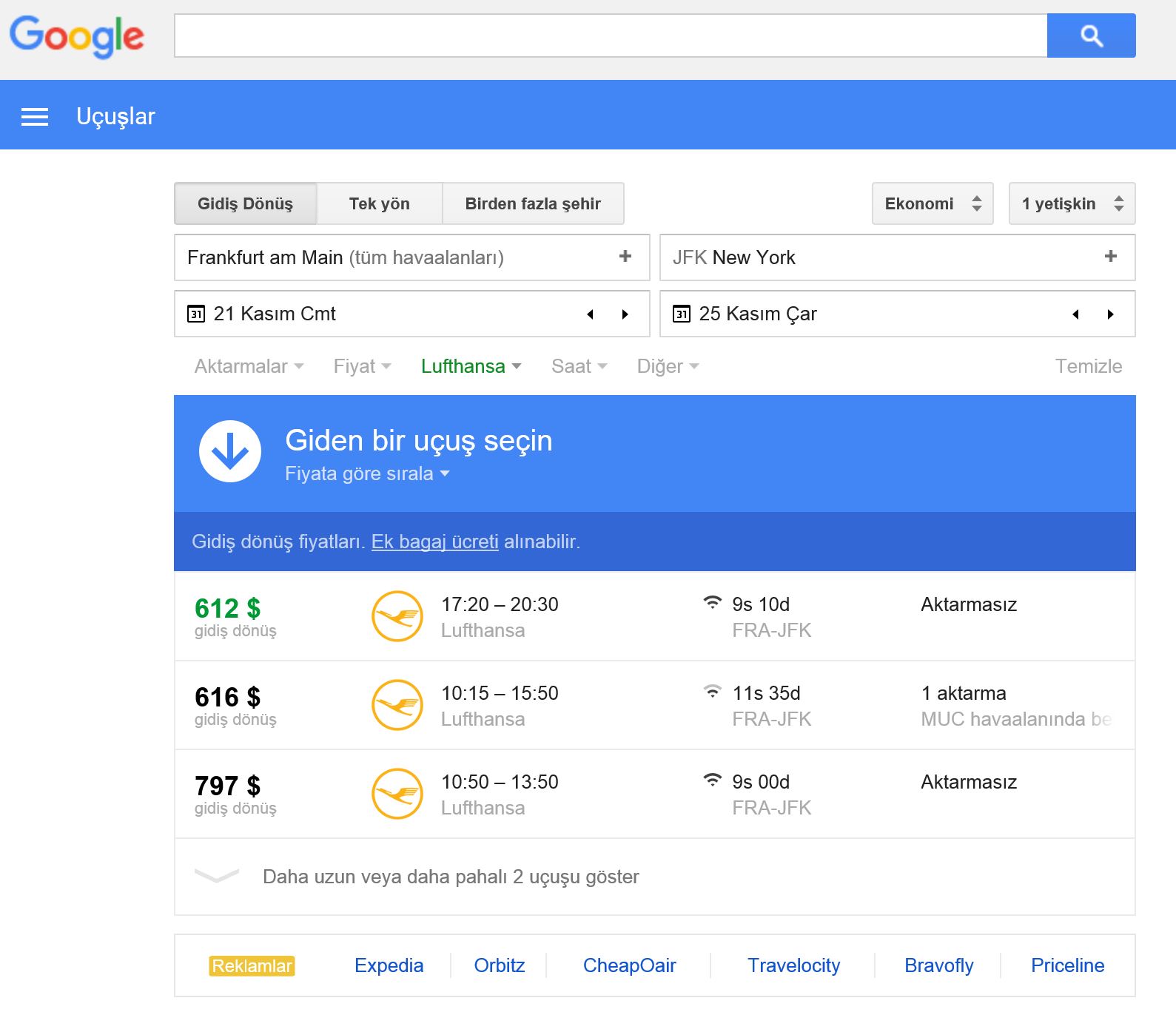Click the Giden bir uçuş seçin heading
Viewport: 1176px width, 1012px height.
click(x=419, y=441)
